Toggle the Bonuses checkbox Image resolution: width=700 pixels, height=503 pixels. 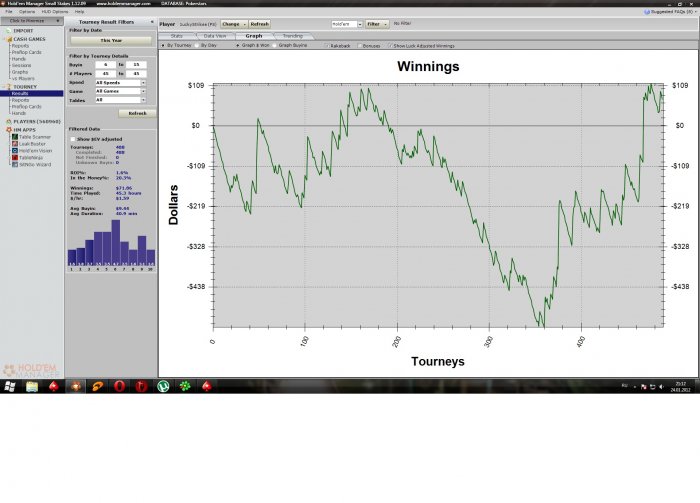click(359, 46)
